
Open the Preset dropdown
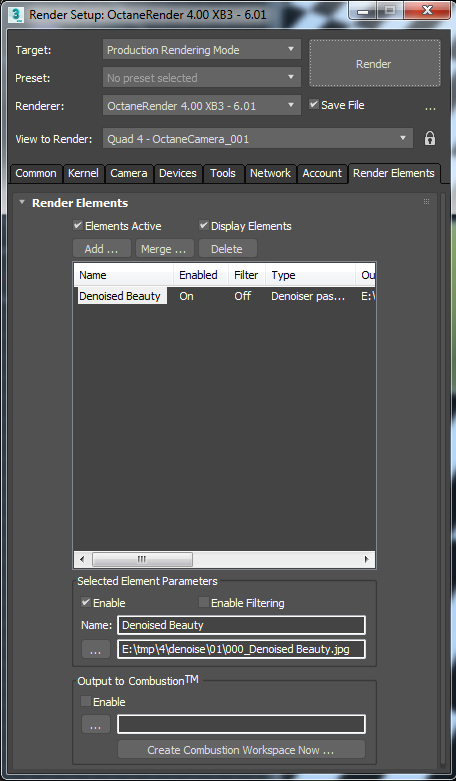pyautogui.click(x=202, y=78)
